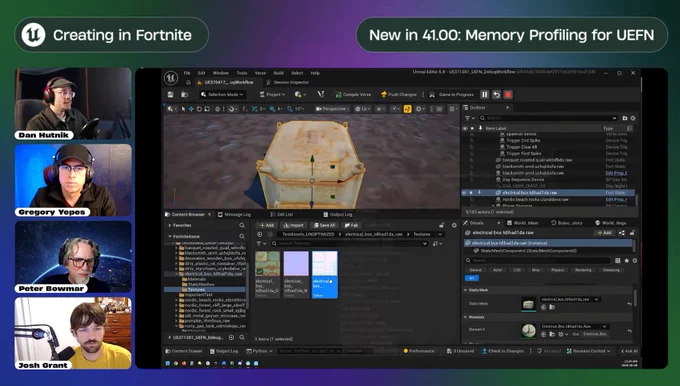Open the Verse menu
The image size is (680, 386).
click(260, 73)
